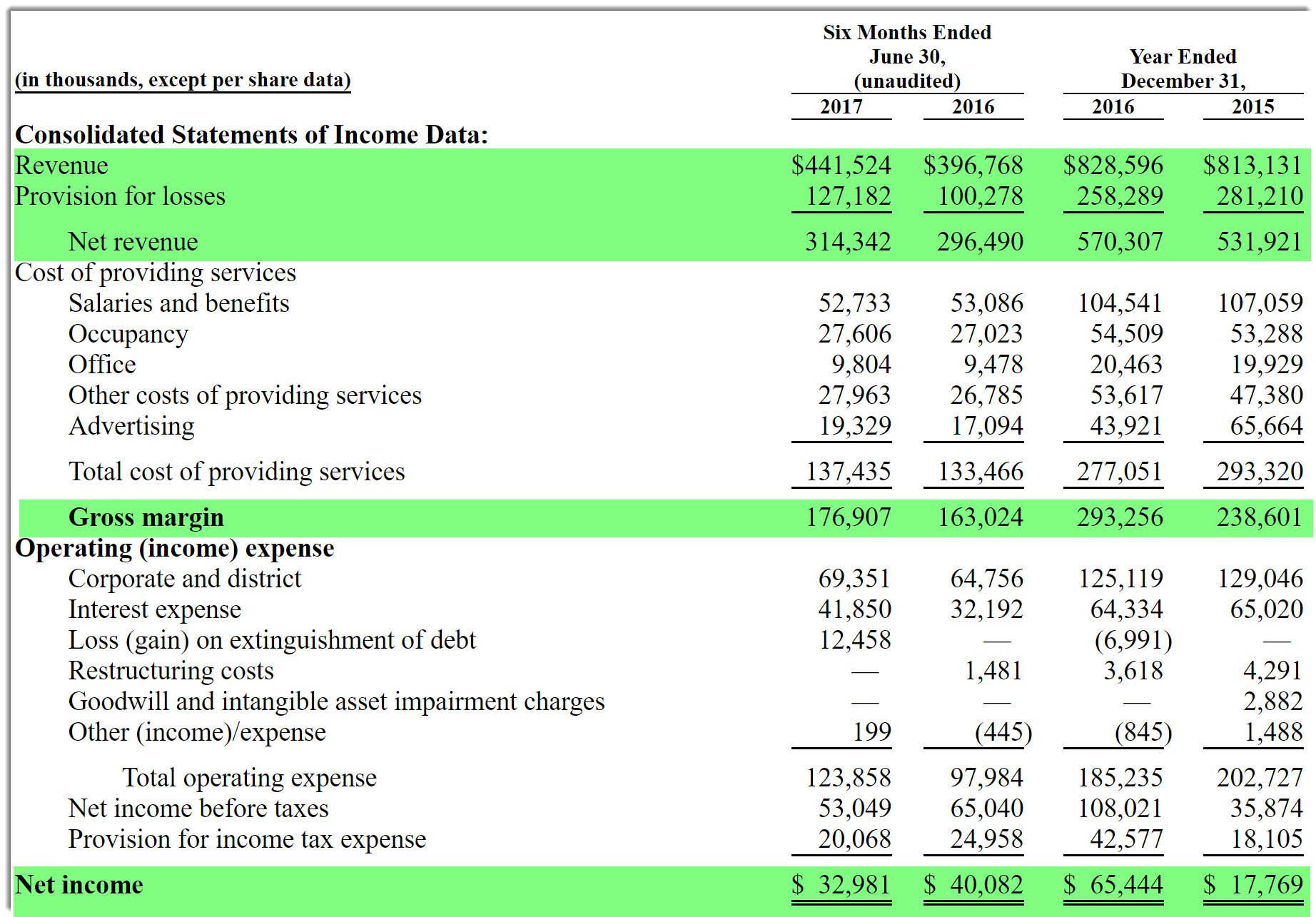The width and height of the screenshot is (1316, 917).
Task: Select interest expense value 41,850
Action: point(855,609)
